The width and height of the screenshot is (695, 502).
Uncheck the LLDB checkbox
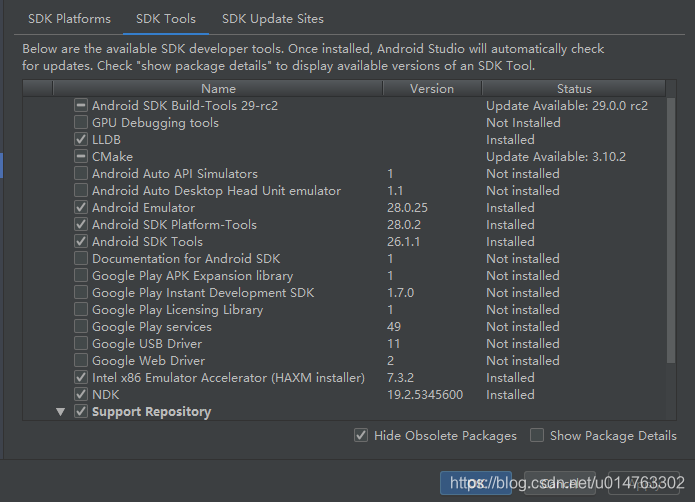[x=81, y=140]
